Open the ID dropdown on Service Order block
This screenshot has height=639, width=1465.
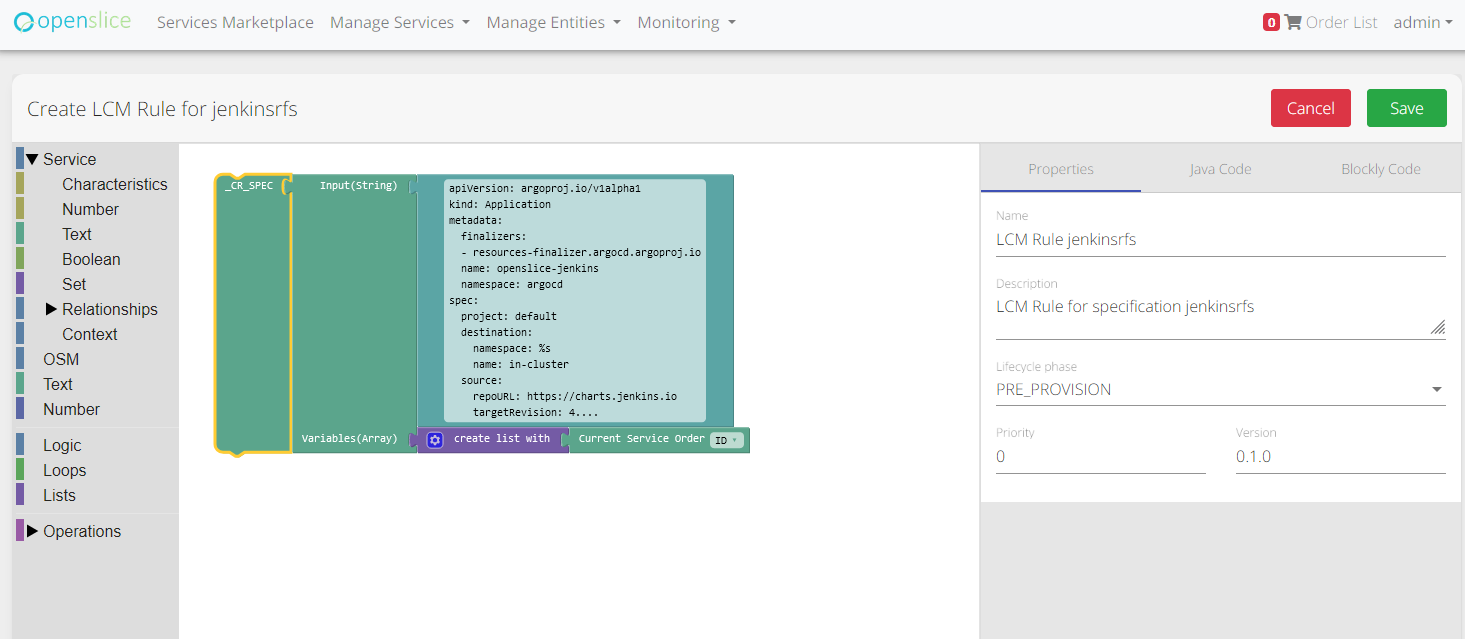coord(727,440)
